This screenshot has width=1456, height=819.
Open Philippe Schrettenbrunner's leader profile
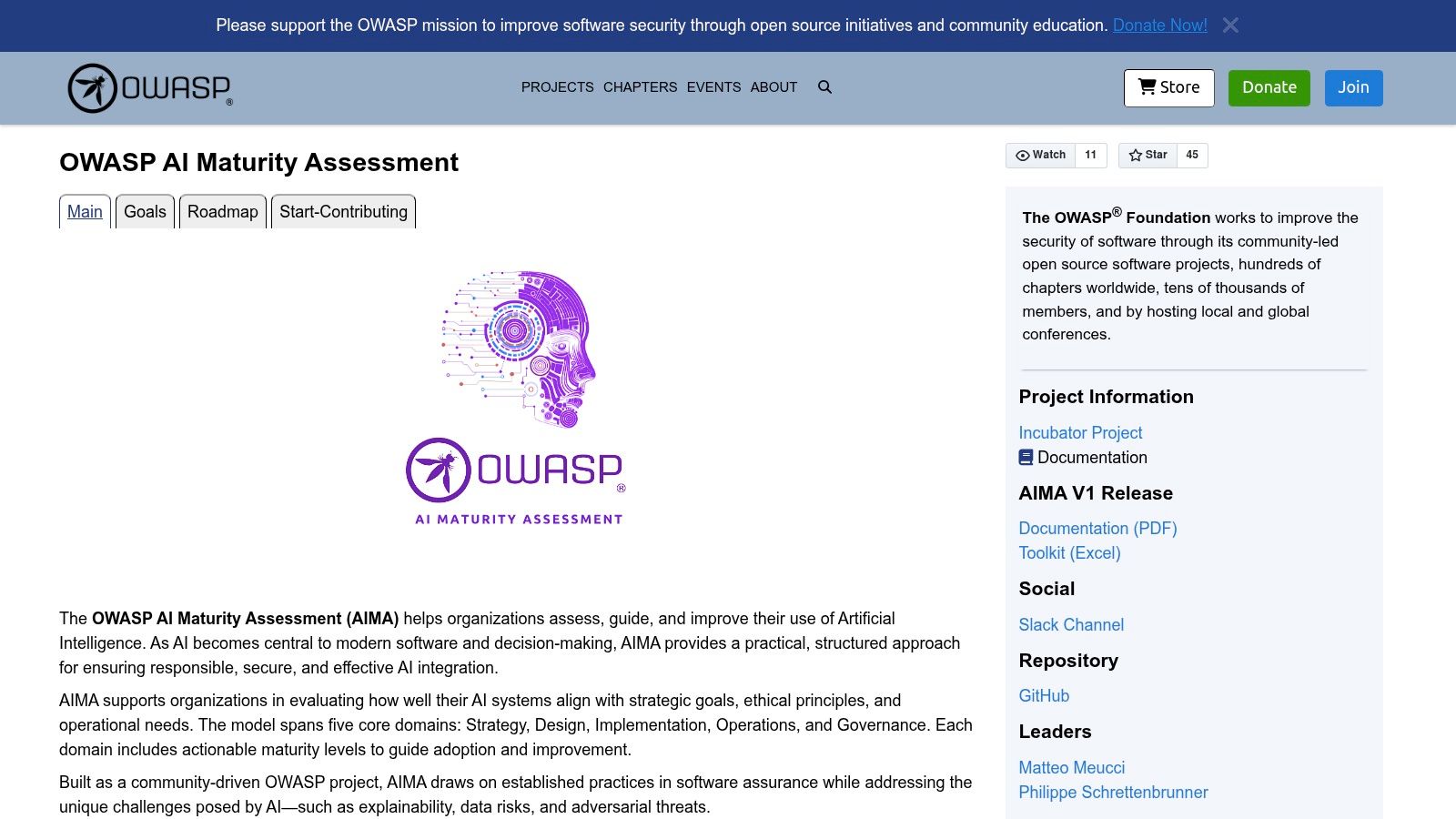point(1113,793)
